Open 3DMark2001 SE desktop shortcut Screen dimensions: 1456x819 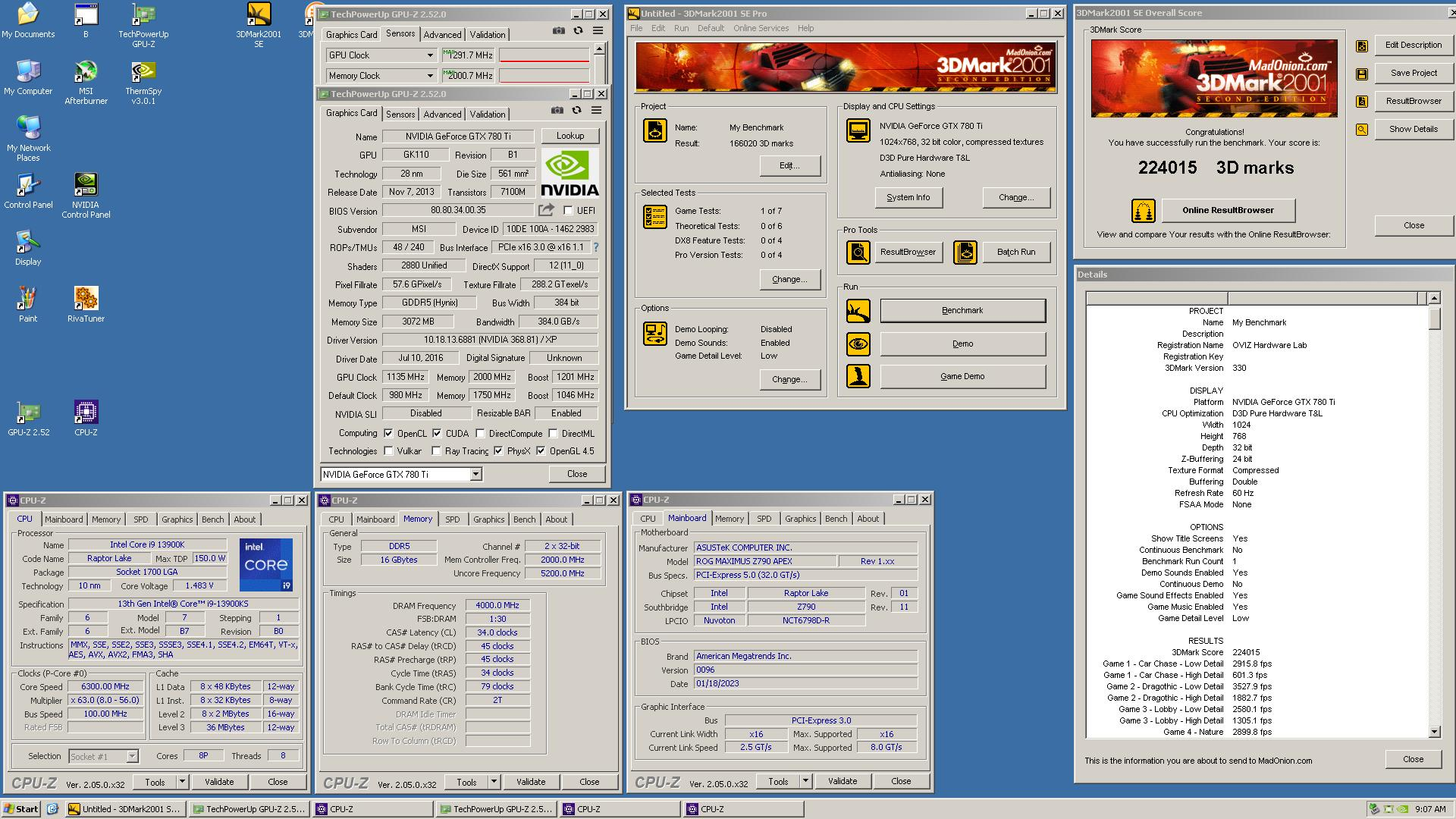point(259,26)
